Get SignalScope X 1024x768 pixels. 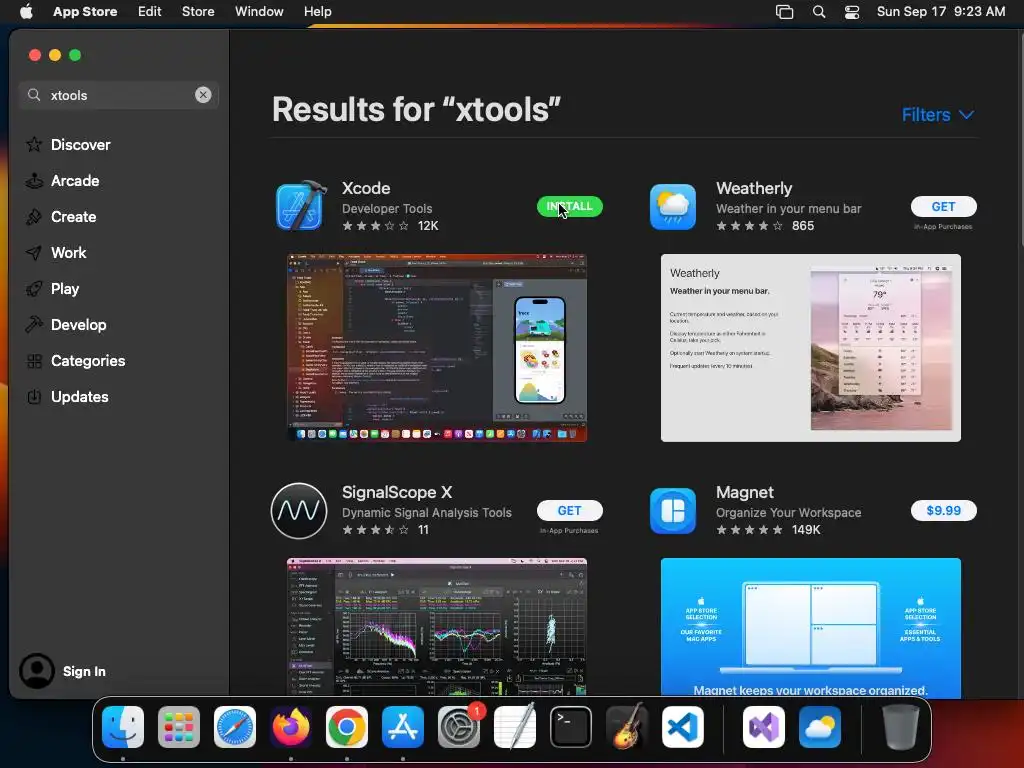coord(569,511)
